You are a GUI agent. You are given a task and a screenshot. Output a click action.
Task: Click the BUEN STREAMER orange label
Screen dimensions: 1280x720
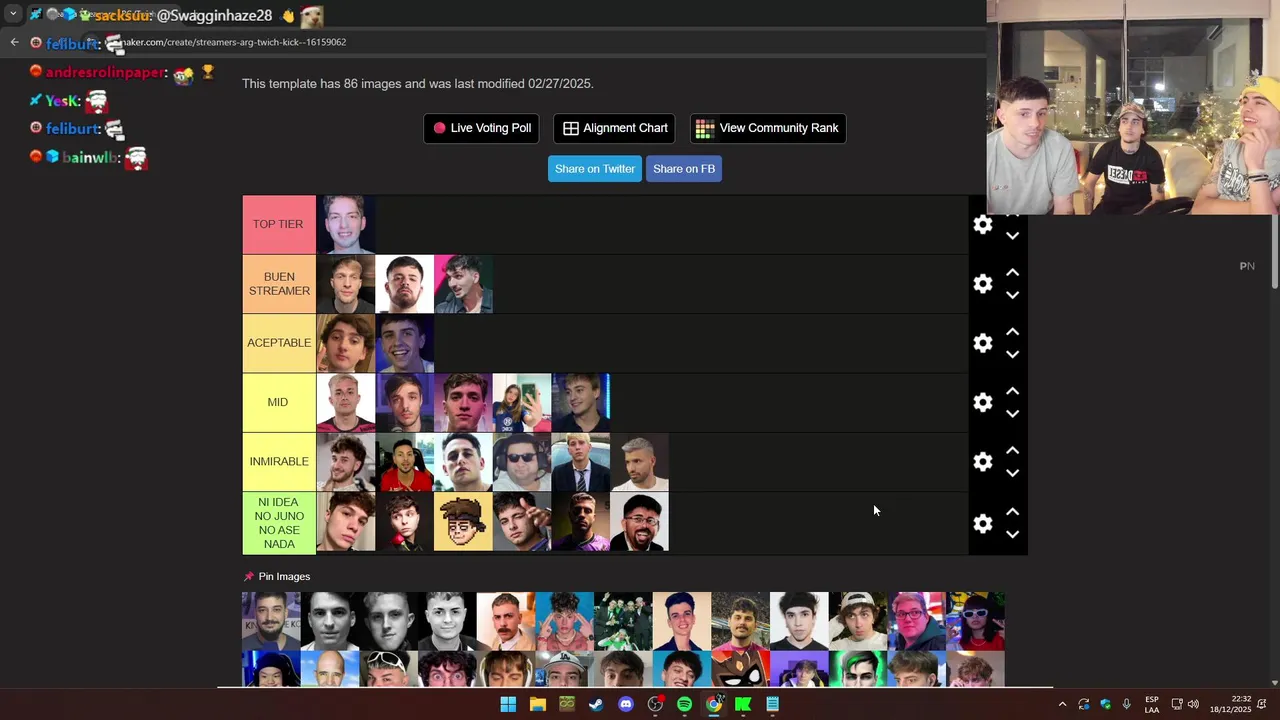tap(279, 284)
